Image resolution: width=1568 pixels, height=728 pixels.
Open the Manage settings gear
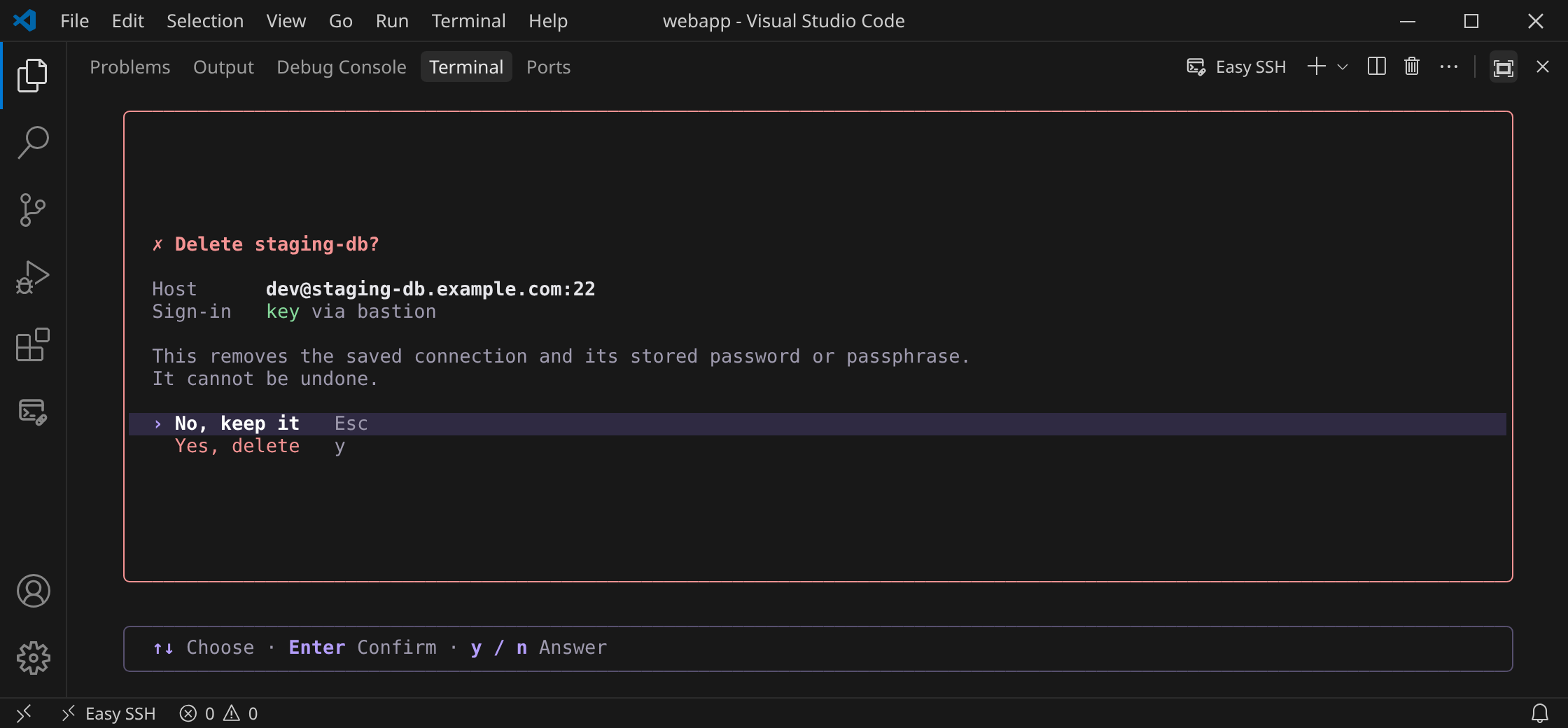pyautogui.click(x=33, y=658)
